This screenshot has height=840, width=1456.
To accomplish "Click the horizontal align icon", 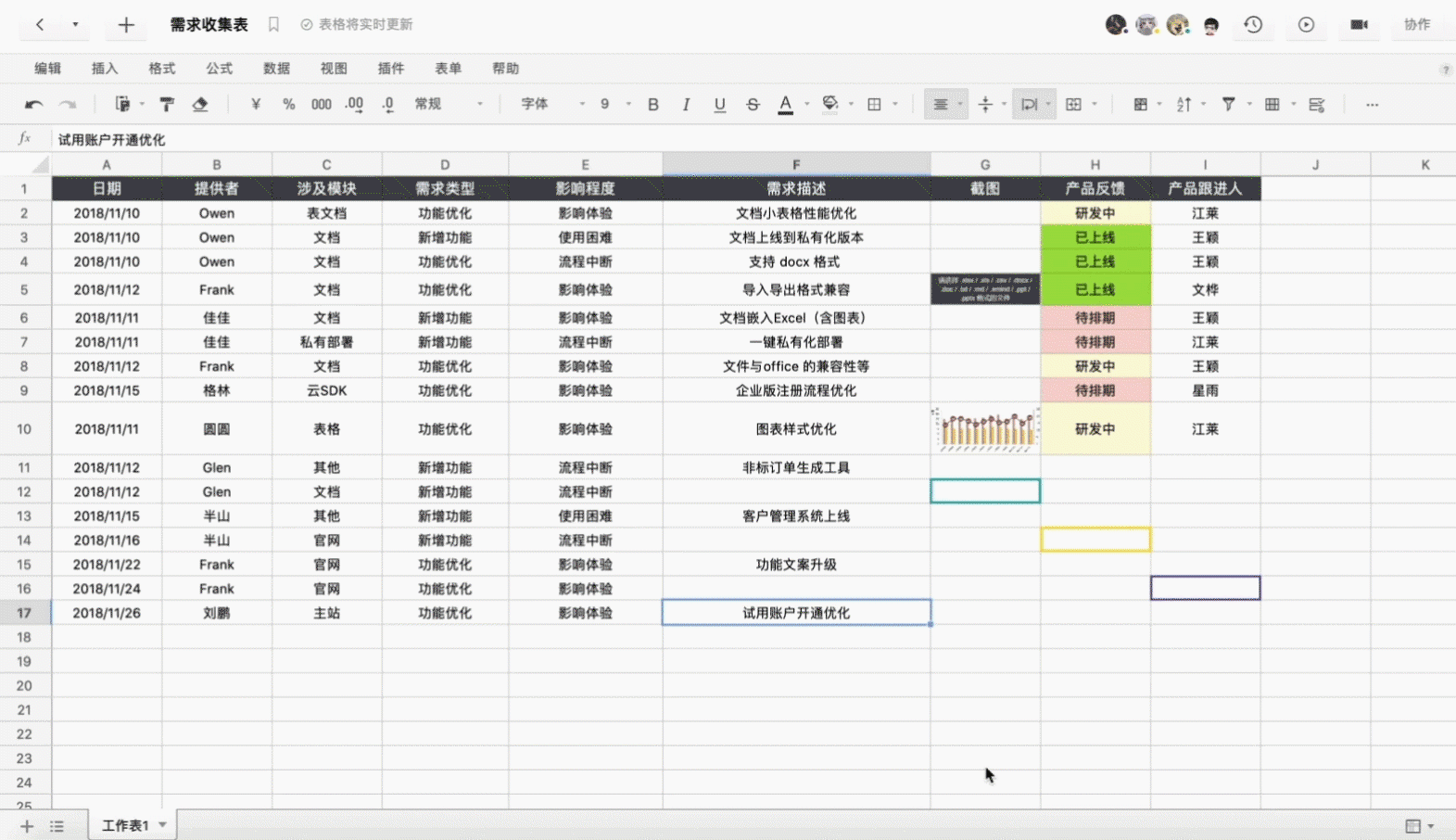I will 941,105.
